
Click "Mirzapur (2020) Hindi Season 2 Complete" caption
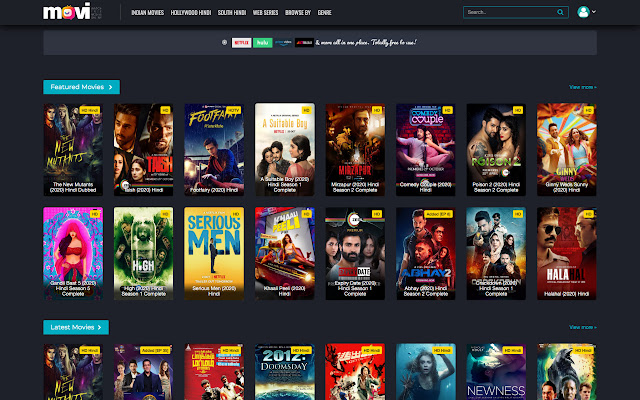click(x=355, y=187)
